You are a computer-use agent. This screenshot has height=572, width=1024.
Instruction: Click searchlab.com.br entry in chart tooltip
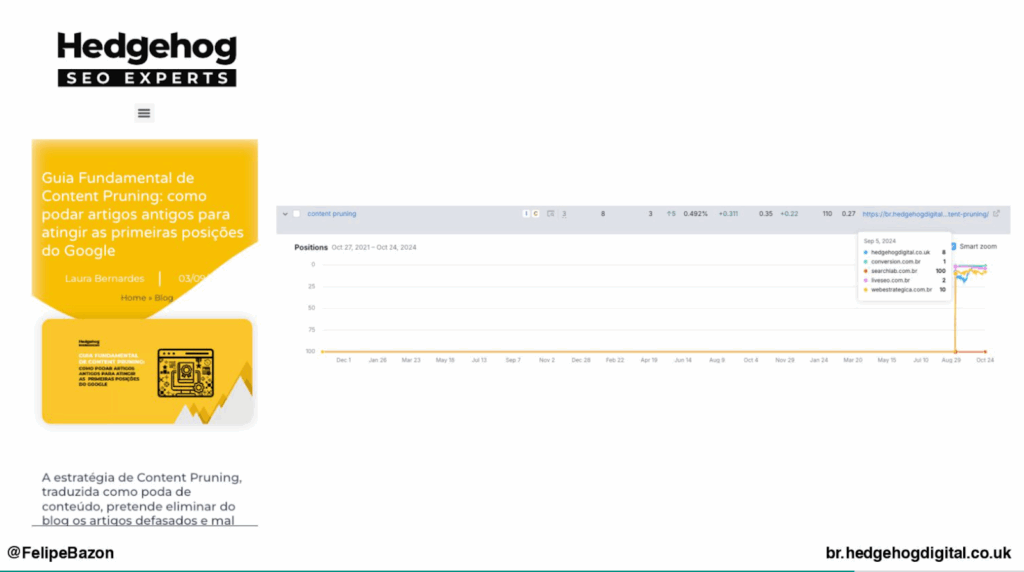point(893,271)
